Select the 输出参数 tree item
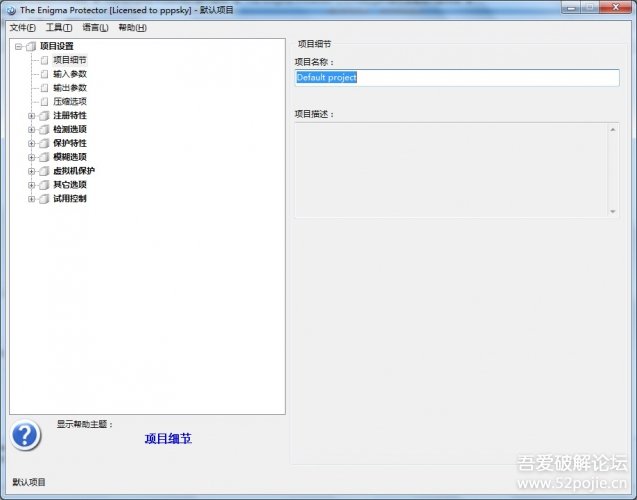This screenshot has height=500, width=637. 69,88
